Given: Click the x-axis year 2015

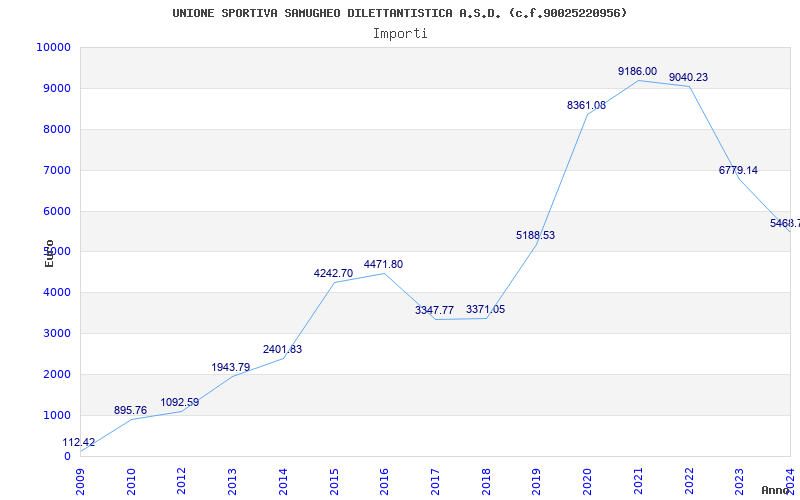Looking at the screenshot, I should (334, 481).
